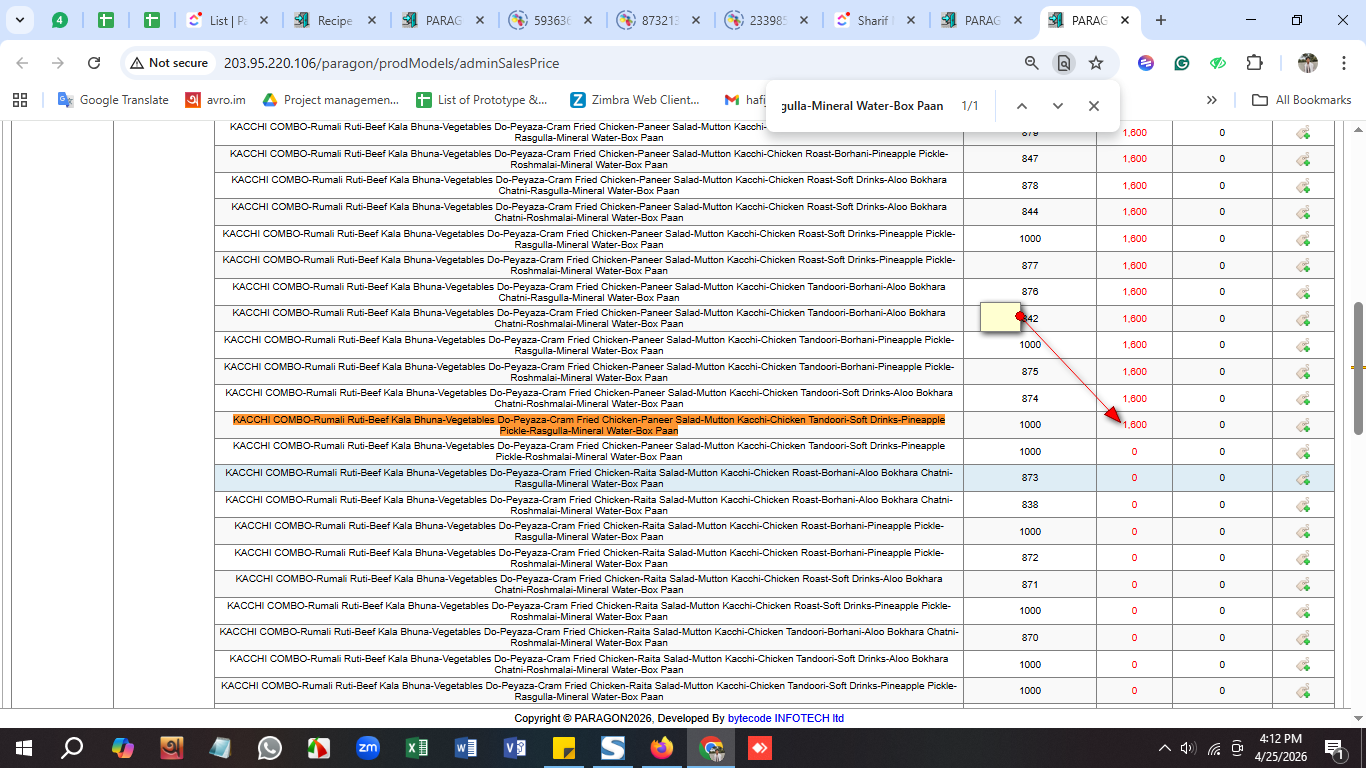
Task: Go to previous find-in-page match
Action: 1021,106
